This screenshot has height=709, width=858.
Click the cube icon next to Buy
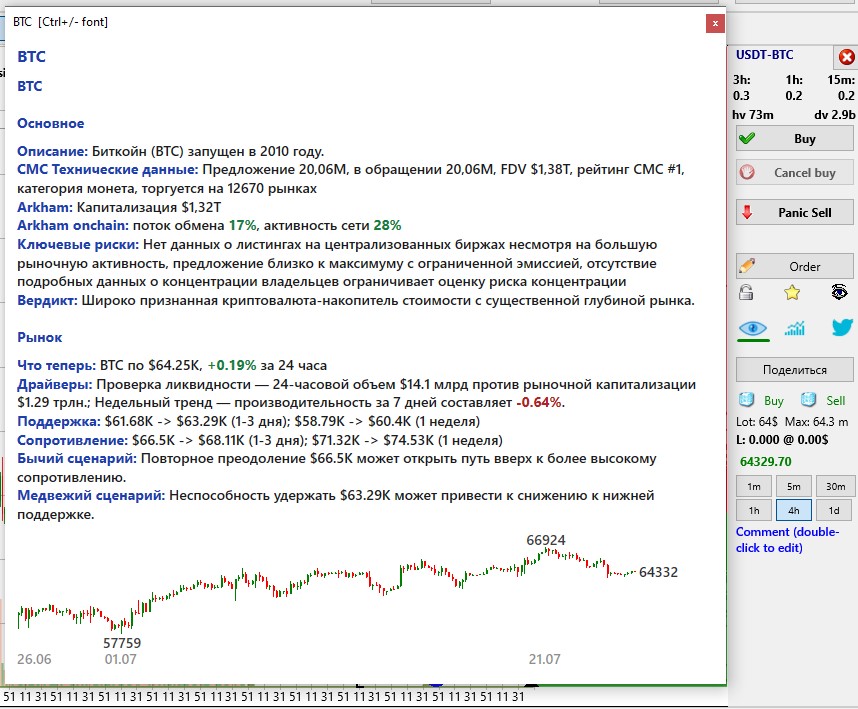pyautogui.click(x=746, y=400)
